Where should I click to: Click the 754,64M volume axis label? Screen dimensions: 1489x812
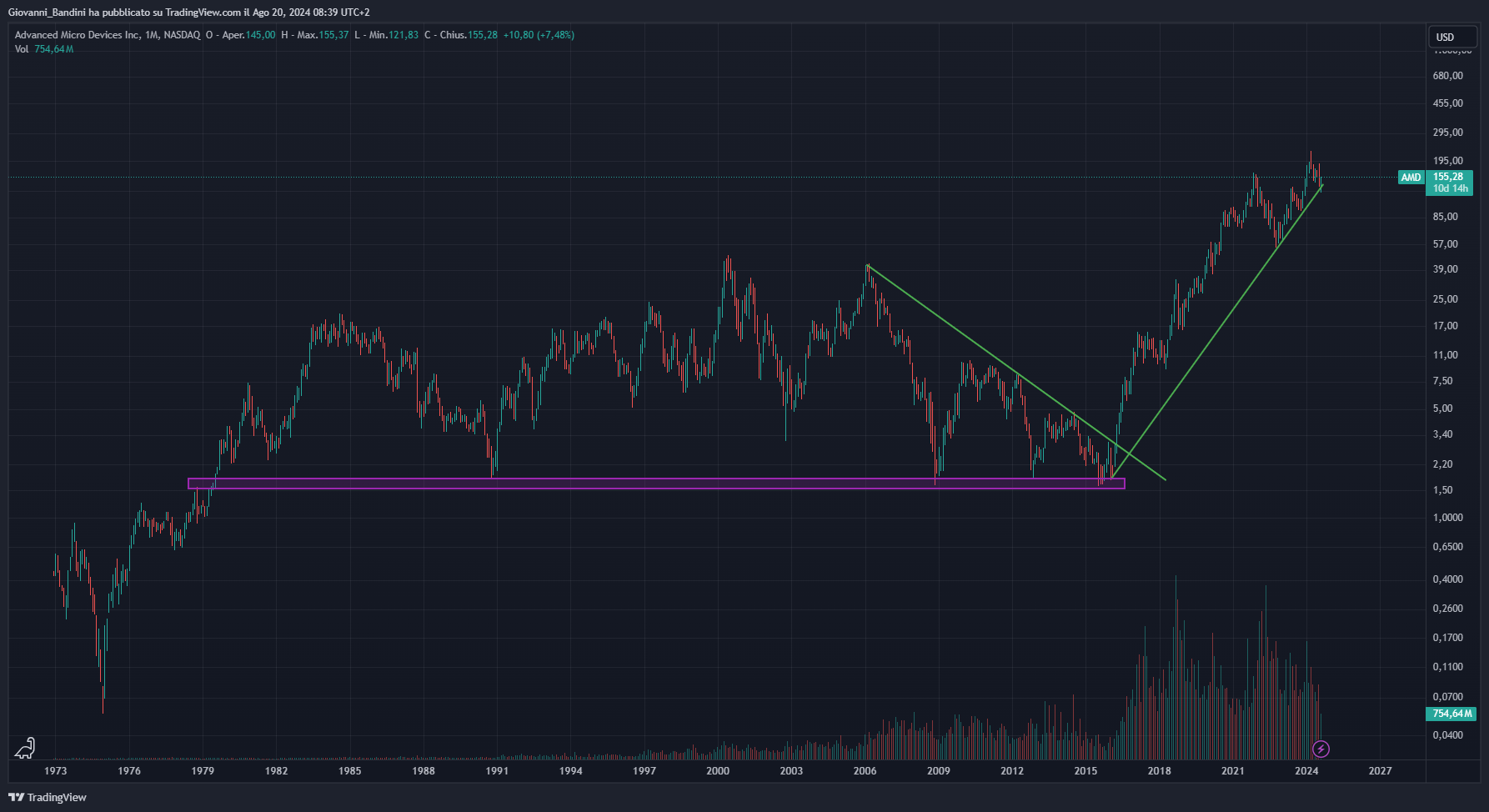click(x=1451, y=714)
